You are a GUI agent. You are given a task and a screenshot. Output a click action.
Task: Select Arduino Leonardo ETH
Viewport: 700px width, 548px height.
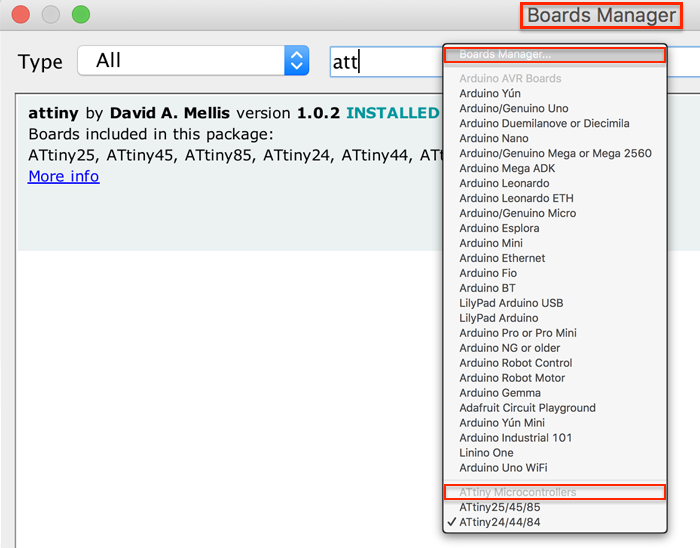pos(555,198)
